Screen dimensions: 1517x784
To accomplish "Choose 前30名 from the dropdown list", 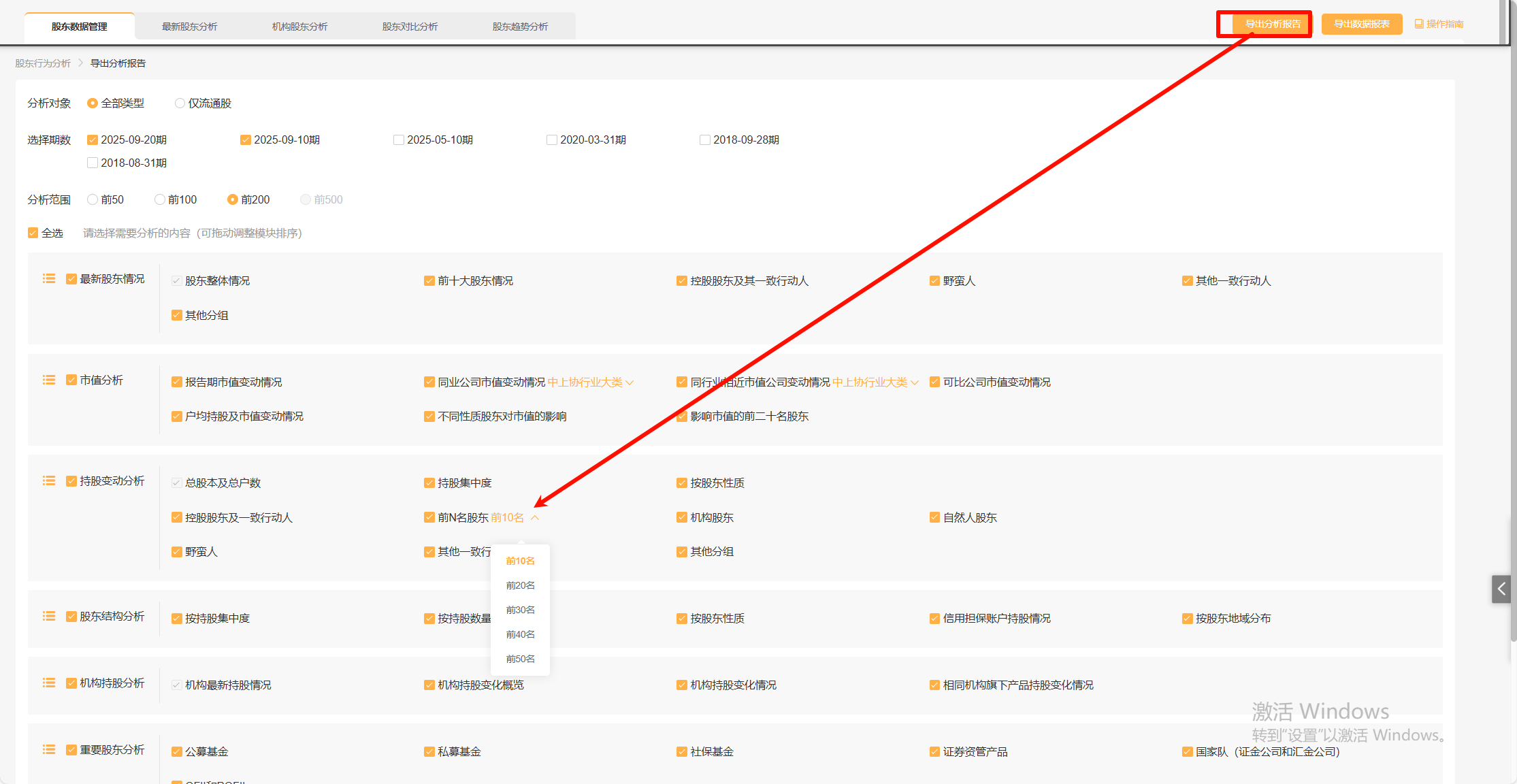I will [x=520, y=610].
